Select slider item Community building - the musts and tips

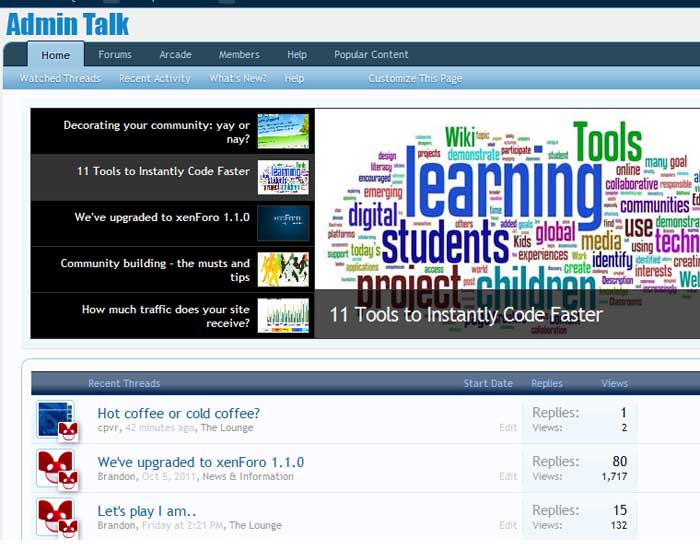[x=172, y=270]
